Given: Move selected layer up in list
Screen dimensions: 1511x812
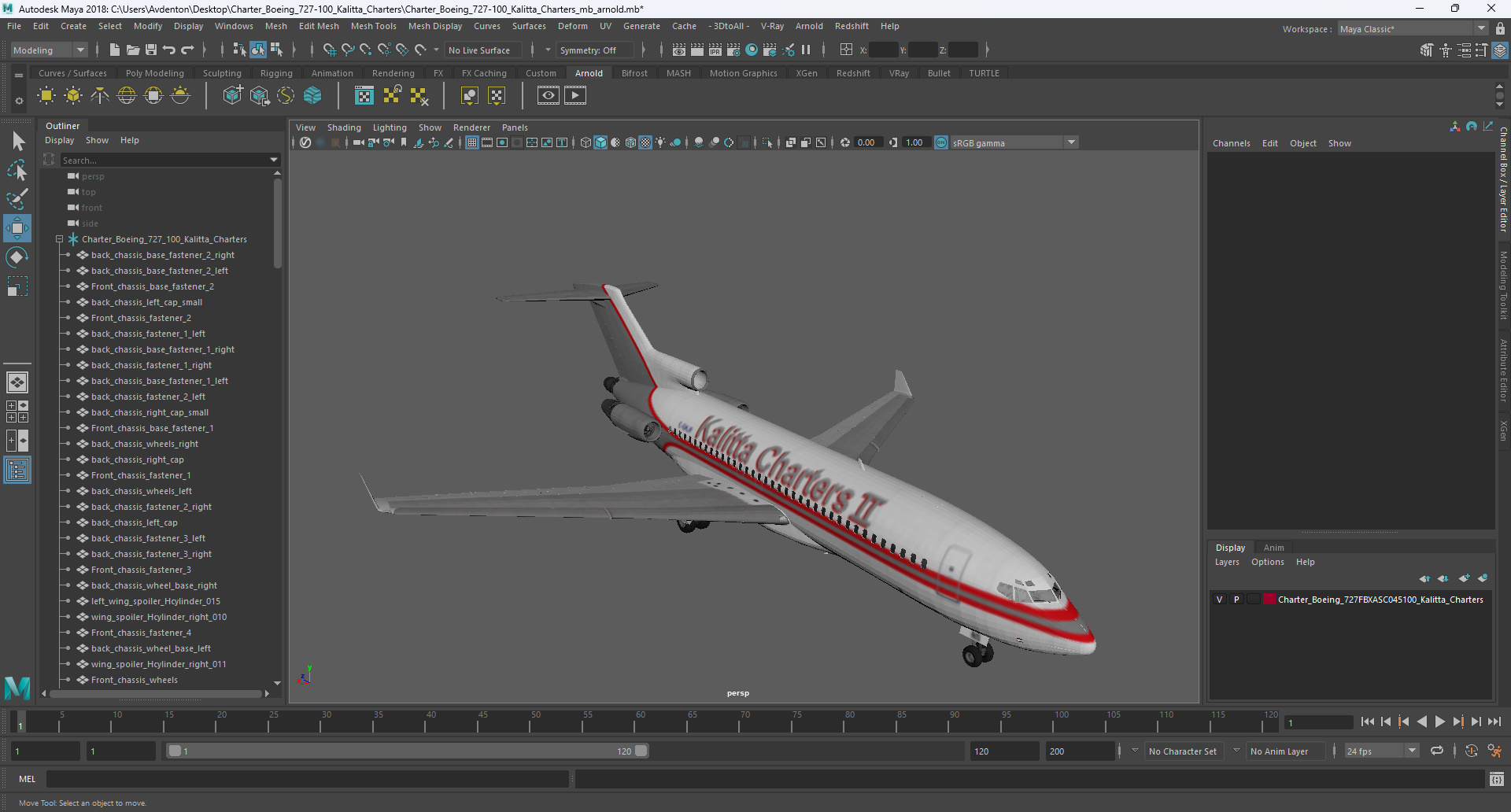Looking at the screenshot, I should pyautogui.click(x=1424, y=578).
